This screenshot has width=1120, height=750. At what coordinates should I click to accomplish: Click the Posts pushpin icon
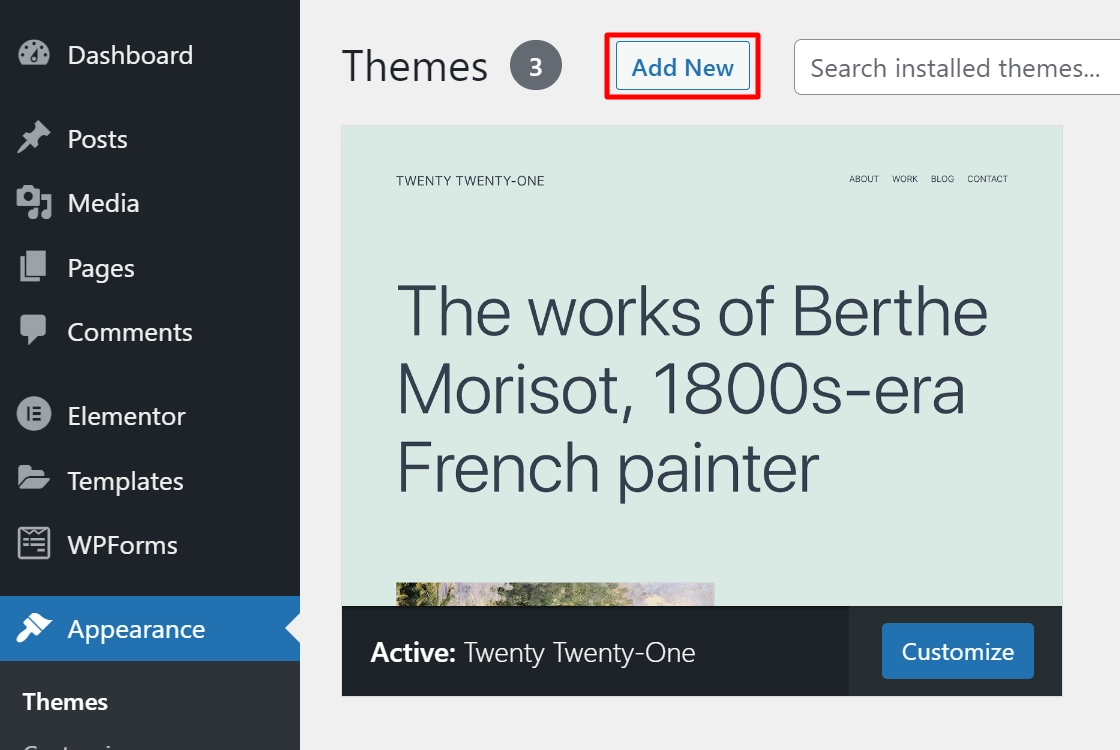tap(34, 139)
